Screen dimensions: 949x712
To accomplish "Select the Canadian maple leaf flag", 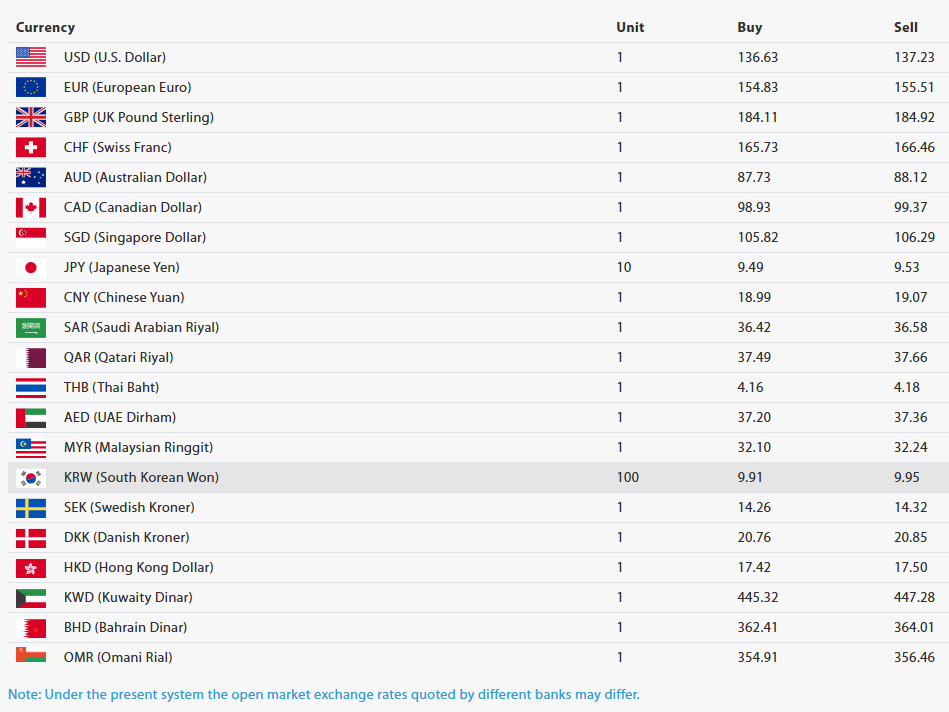I will pyautogui.click(x=31, y=208).
